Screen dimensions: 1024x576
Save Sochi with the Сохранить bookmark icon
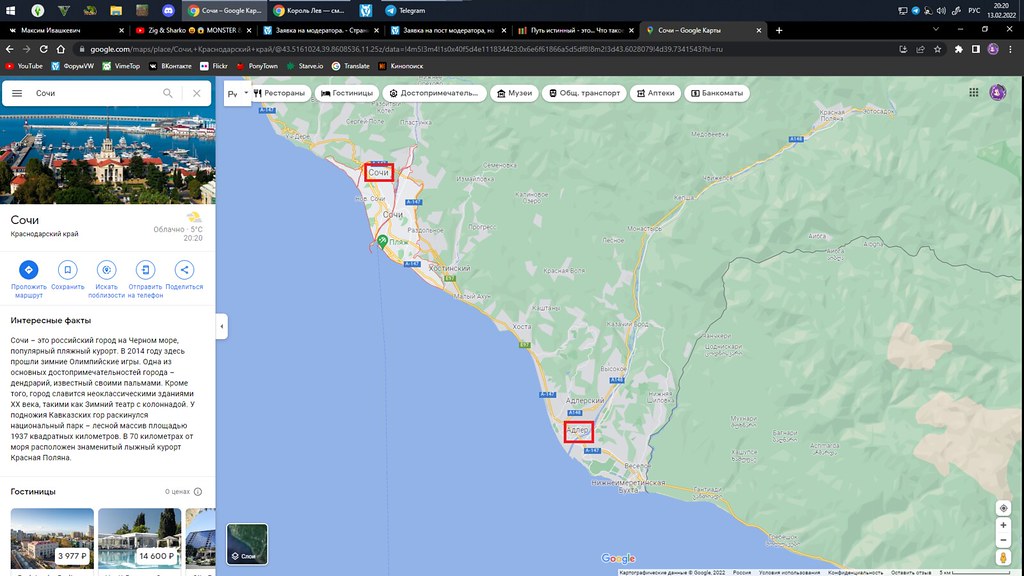pyautogui.click(x=67, y=270)
